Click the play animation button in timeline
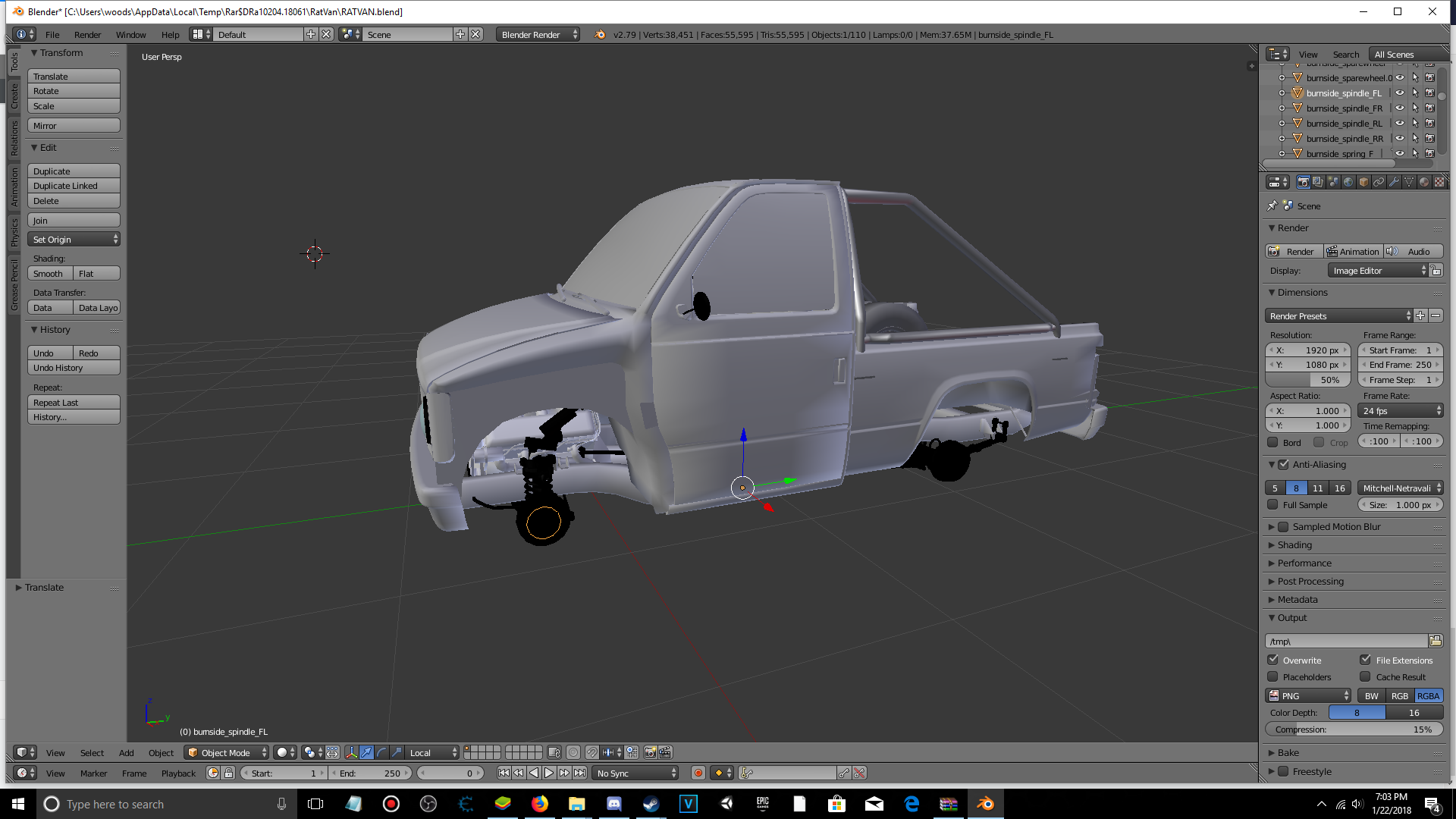The width and height of the screenshot is (1456, 819). (549, 773)
